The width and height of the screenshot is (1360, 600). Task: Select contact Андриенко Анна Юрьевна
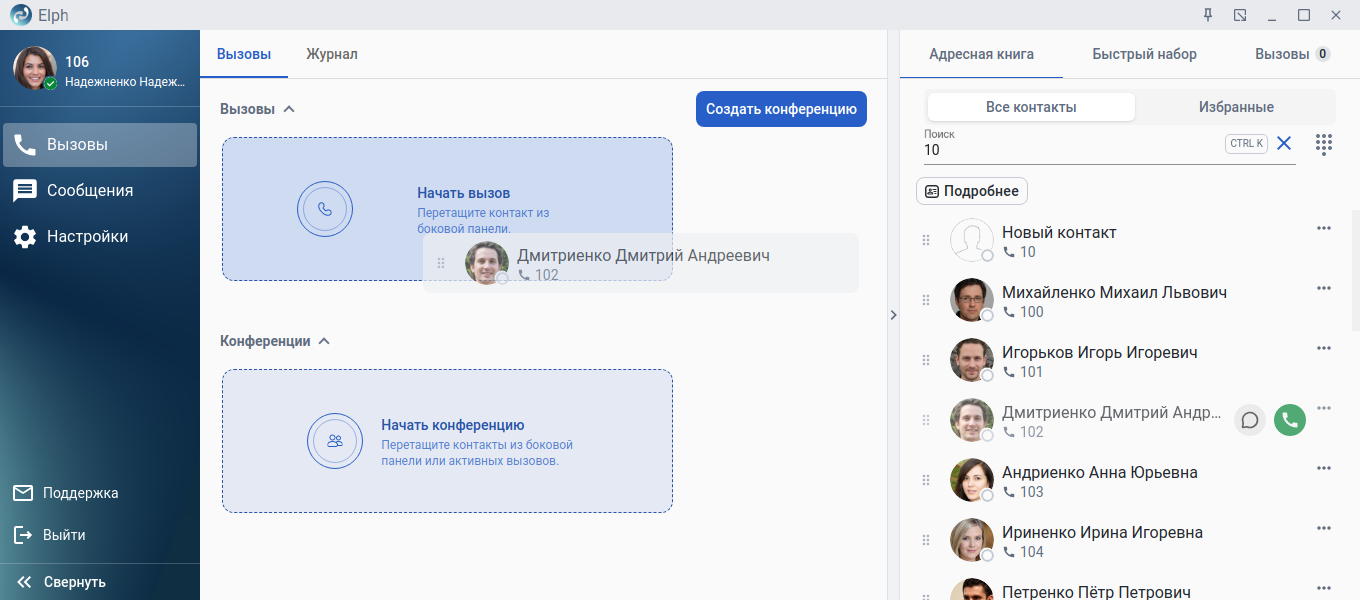pos(1099,472)
